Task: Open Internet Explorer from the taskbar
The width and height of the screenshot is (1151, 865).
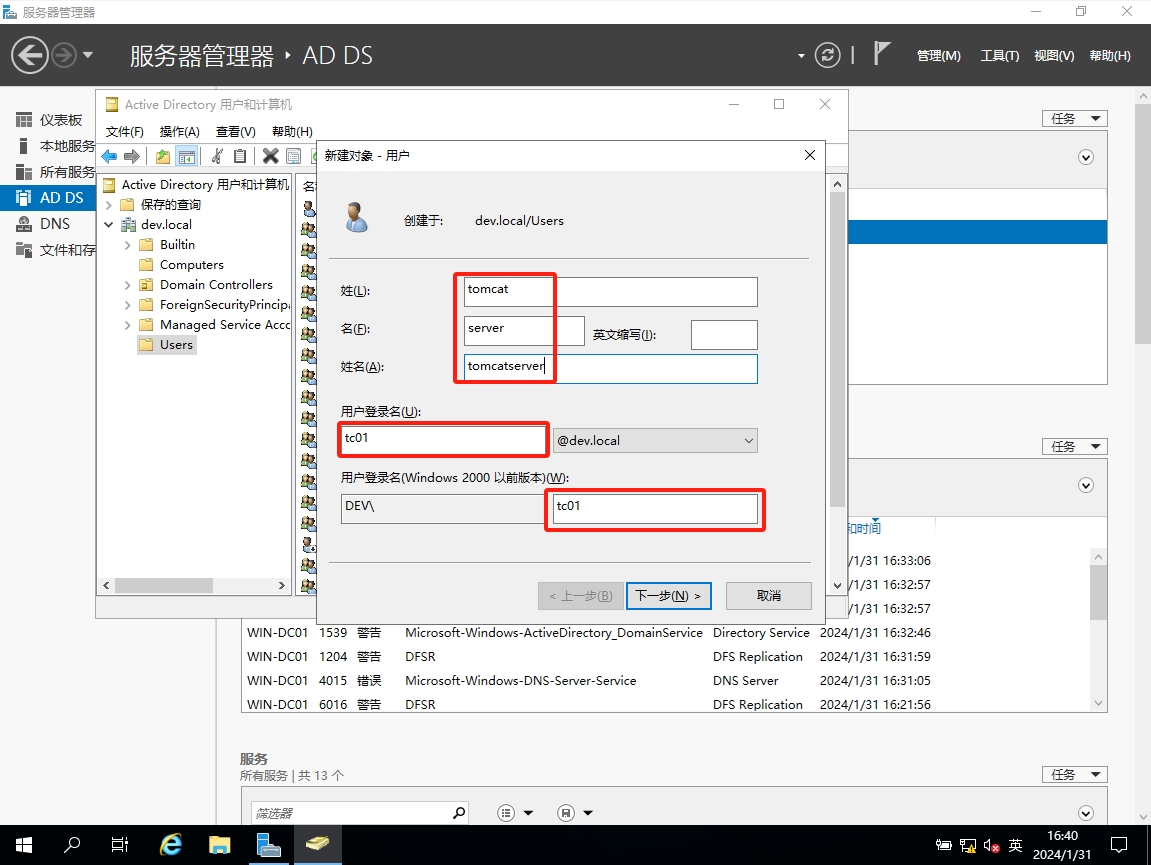Action: point(171,845)
